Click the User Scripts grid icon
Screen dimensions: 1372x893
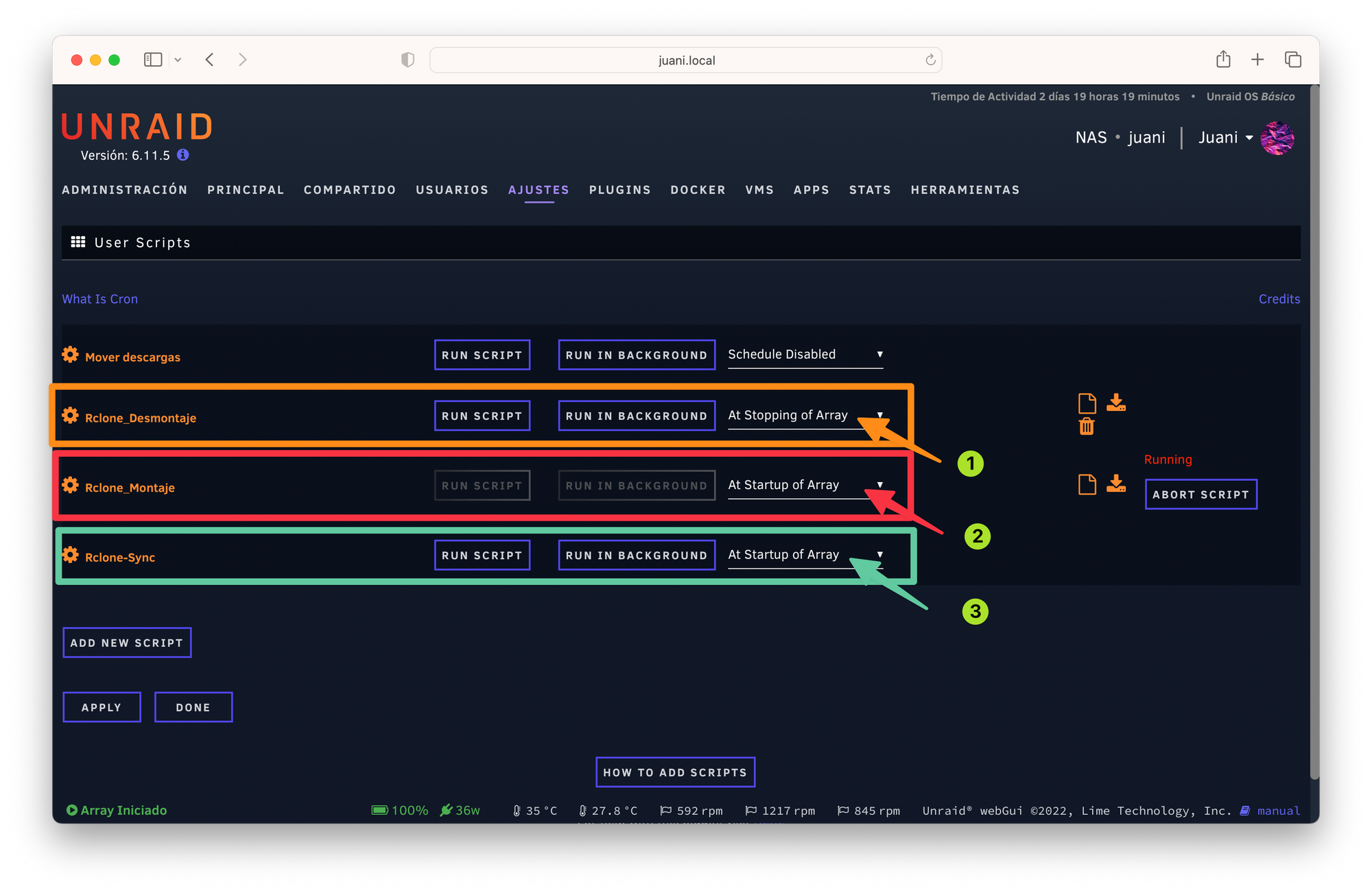click(78, 242)
